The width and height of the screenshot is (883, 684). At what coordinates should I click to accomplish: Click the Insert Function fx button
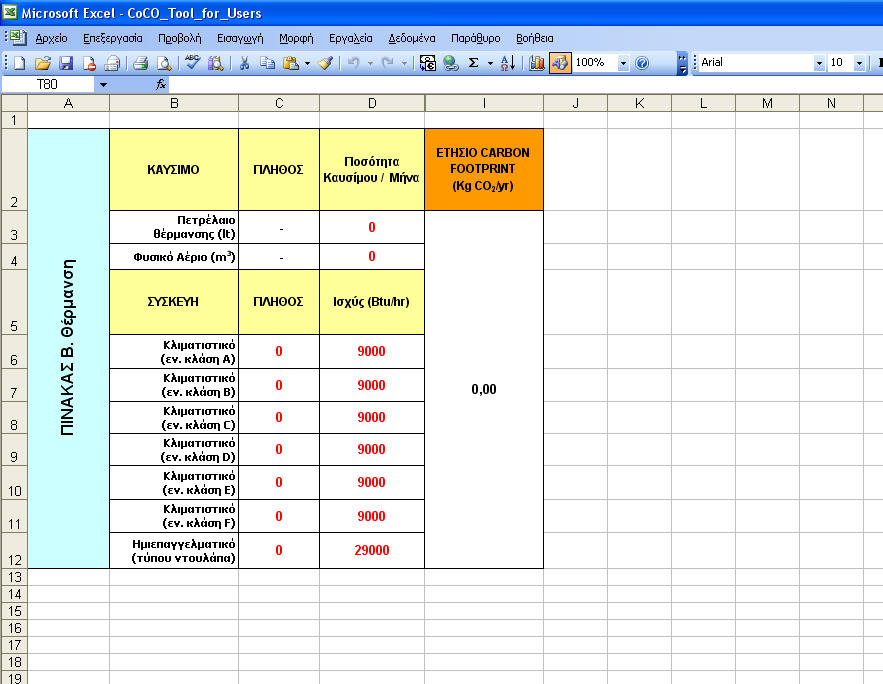point(161,84)
